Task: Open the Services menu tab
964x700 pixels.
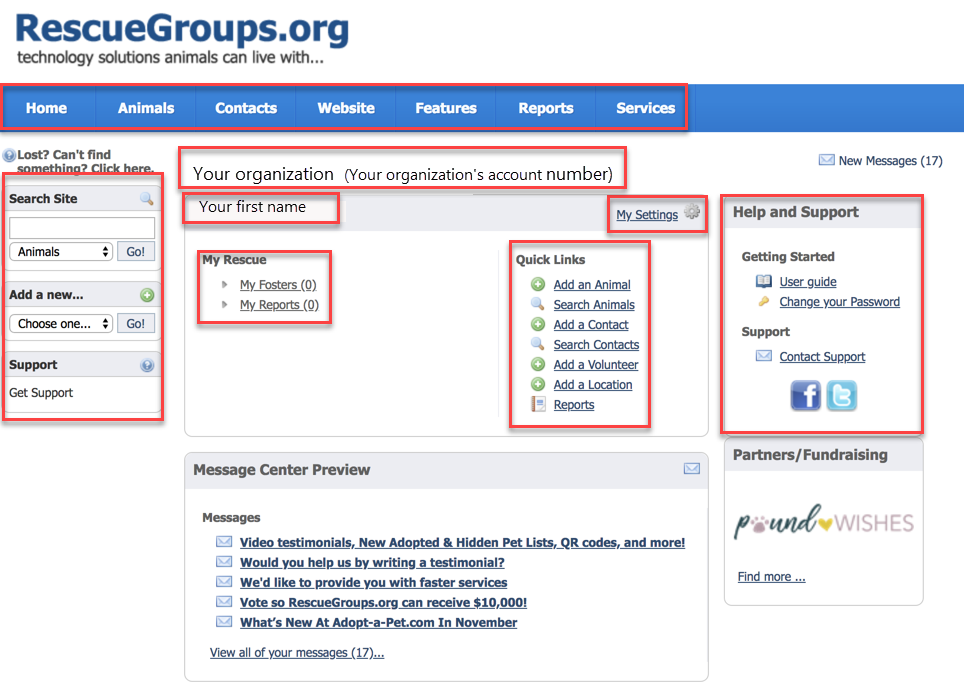Action: tap(645, 108)
